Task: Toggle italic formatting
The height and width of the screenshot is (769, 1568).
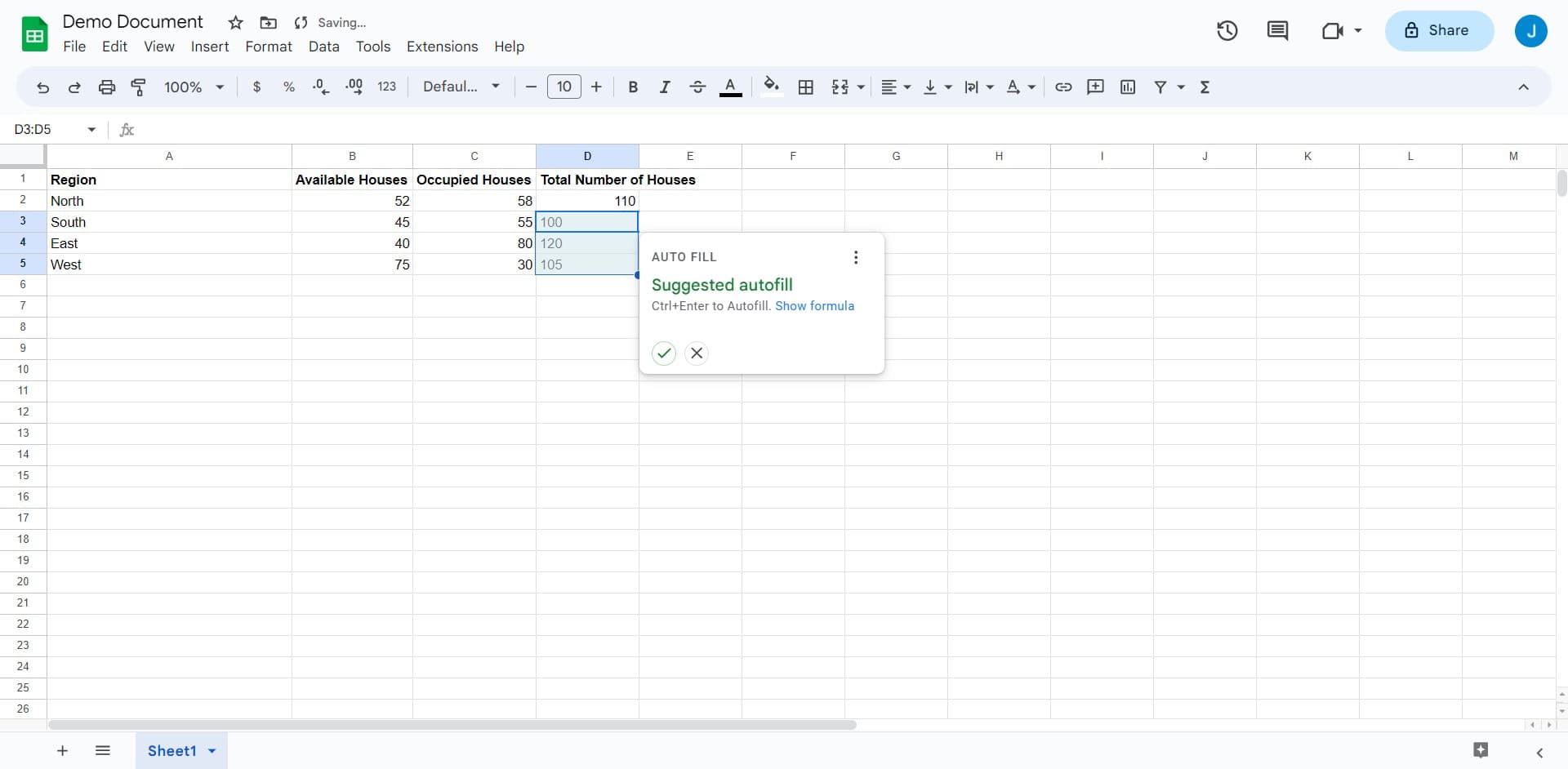Action: click(x=665, y=87)
